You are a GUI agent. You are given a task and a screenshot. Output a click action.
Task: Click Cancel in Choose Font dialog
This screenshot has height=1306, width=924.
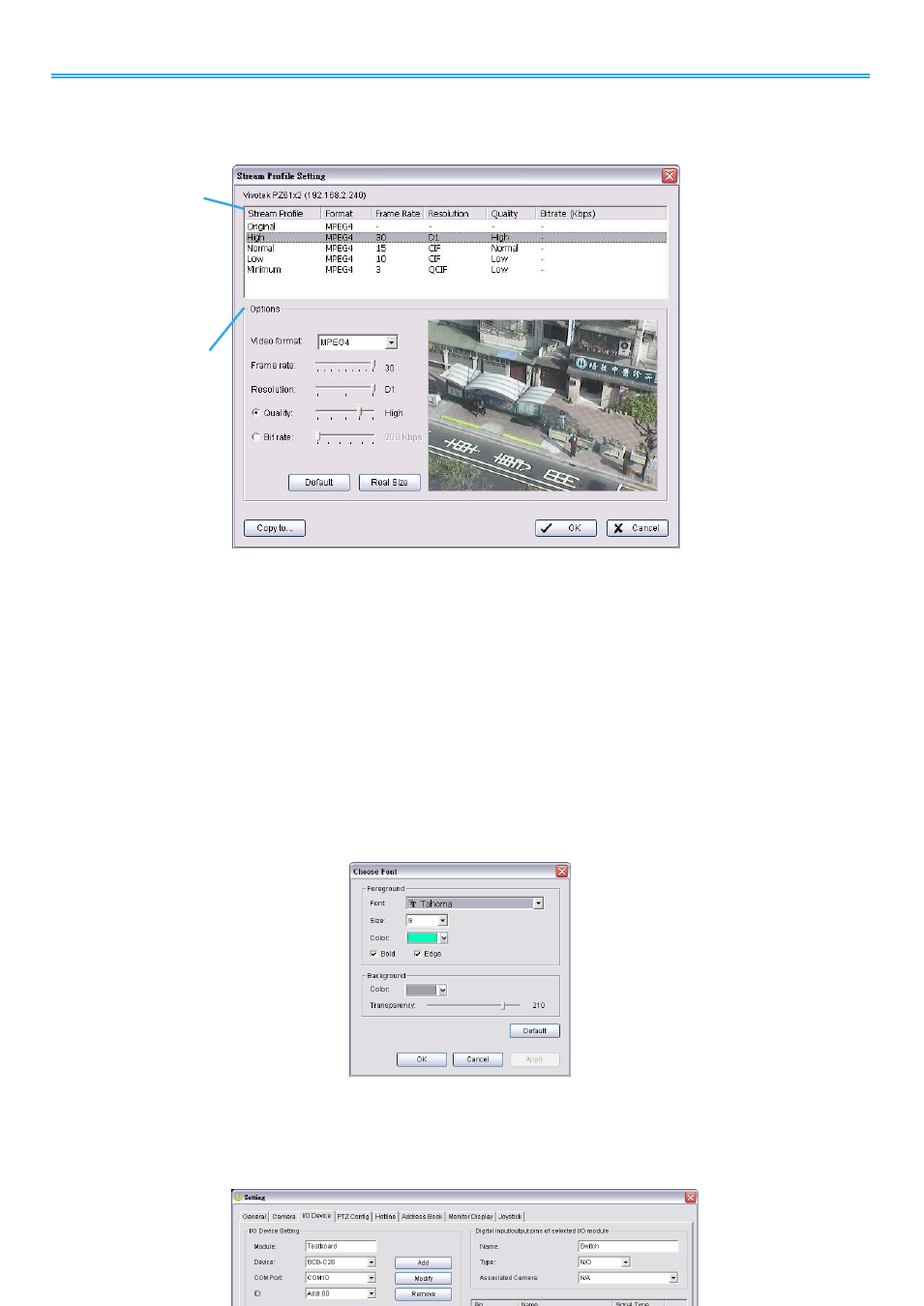(478, 1060)
